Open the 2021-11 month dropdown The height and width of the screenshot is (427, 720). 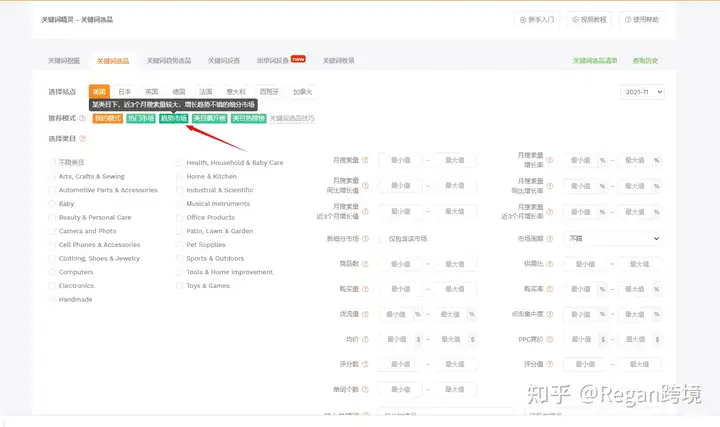tap(642, 92)
